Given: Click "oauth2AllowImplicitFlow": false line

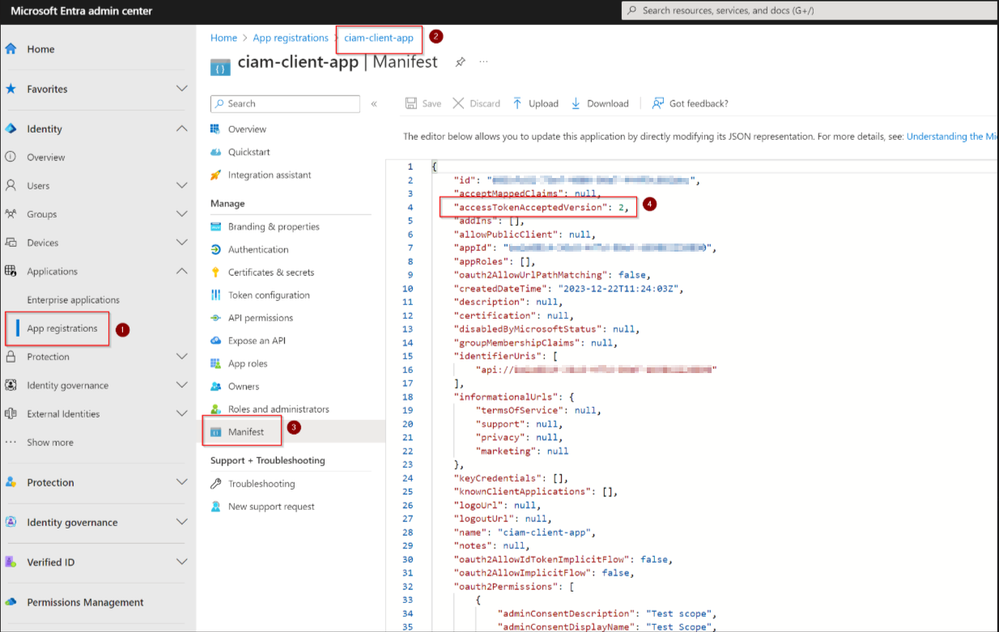Looking at the screenshot, I should click(x=543, y=573).
